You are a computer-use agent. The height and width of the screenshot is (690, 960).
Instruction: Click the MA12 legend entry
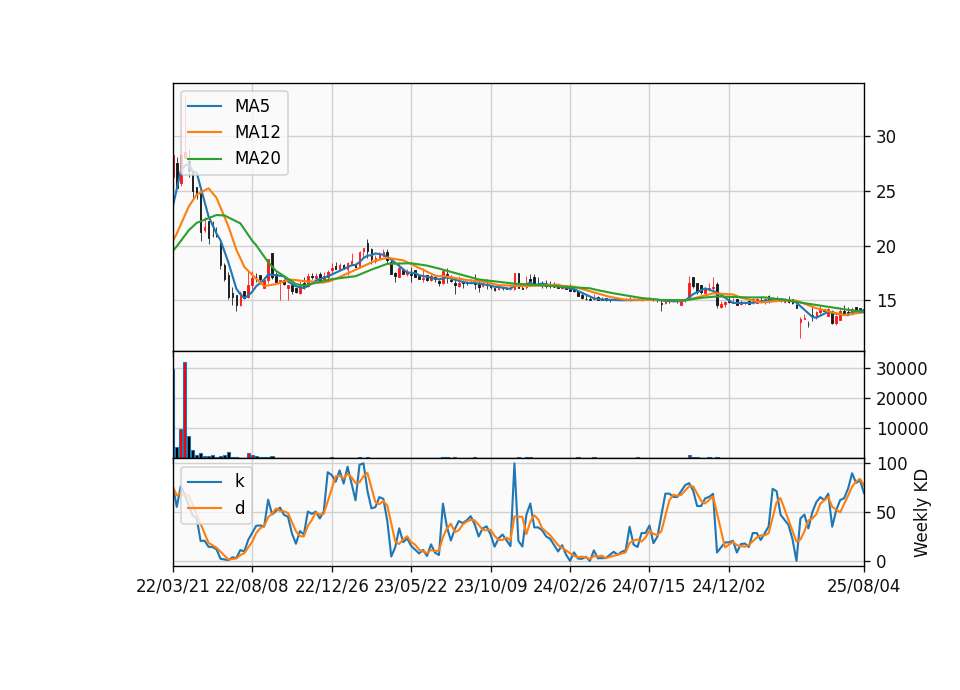(233, 132)
